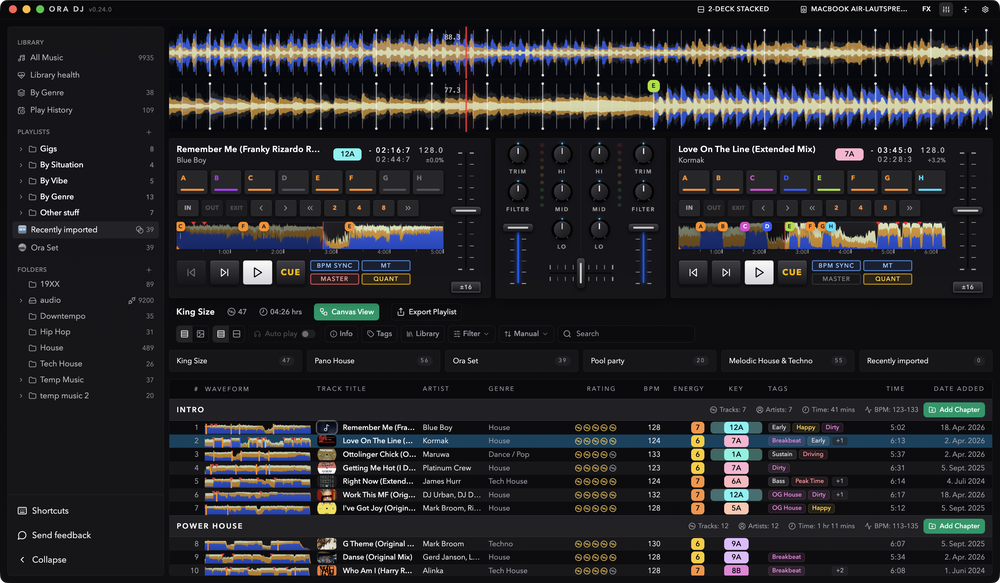1000x583 pixels.
Task: Skip to next track on right deck
Action: point(726,272)
